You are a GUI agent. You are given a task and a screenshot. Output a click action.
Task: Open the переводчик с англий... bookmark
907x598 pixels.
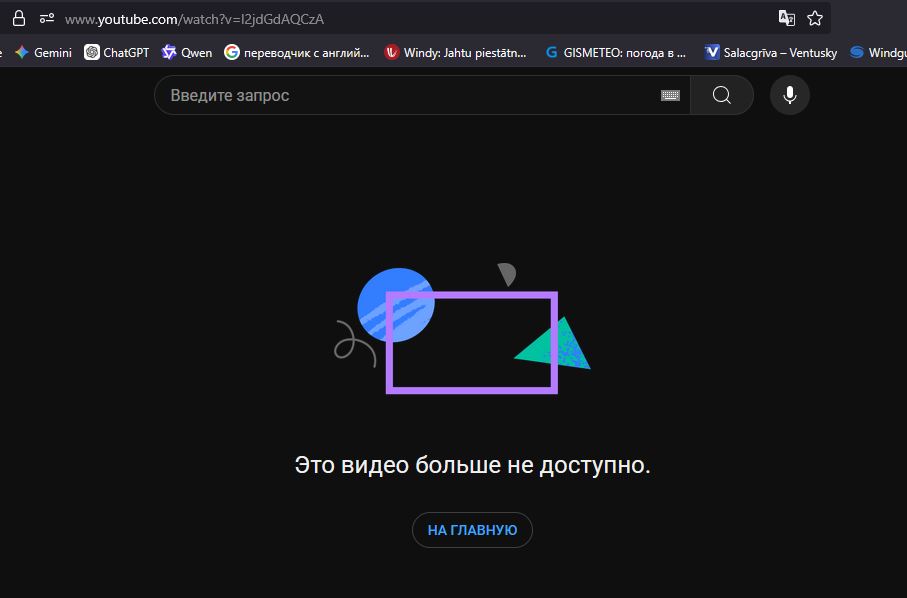coord(297,53)
